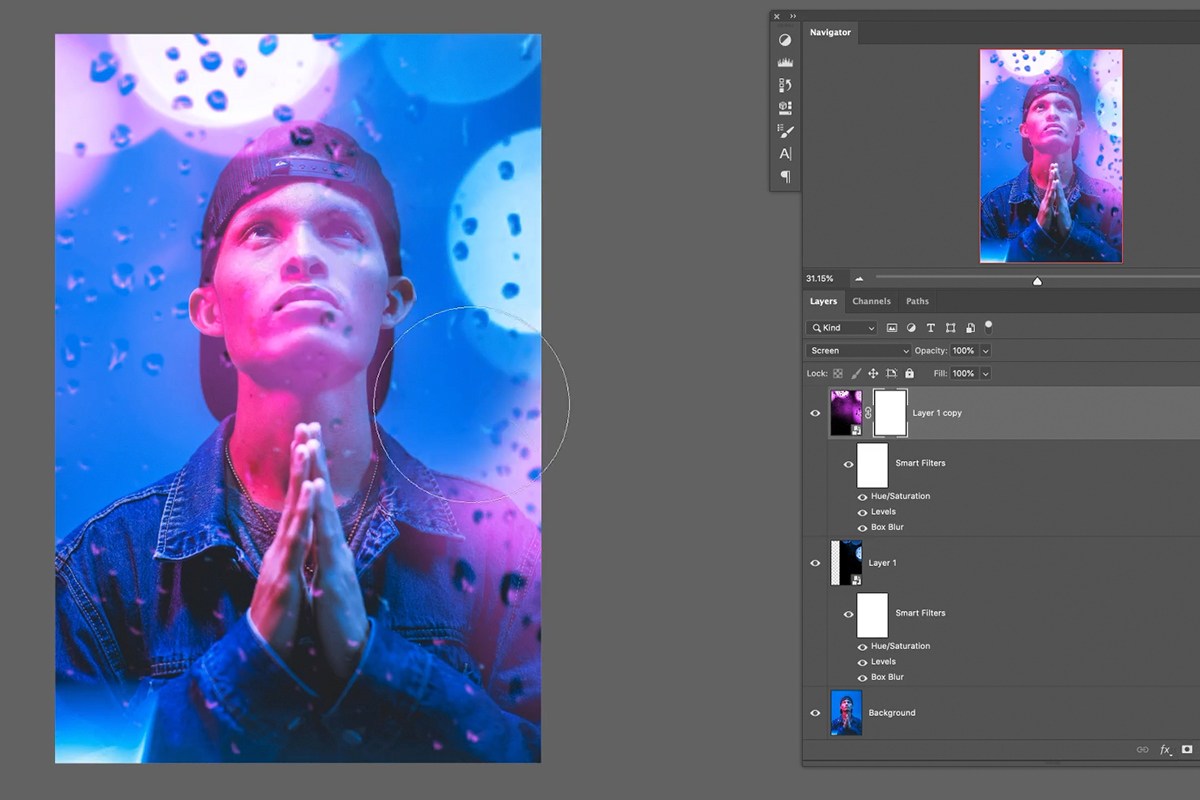Hide Hue/Saturation filter on Layer 1 copy
This screenshot has height=800, width=1200.
pyautogui.click(x=862, y=497)
